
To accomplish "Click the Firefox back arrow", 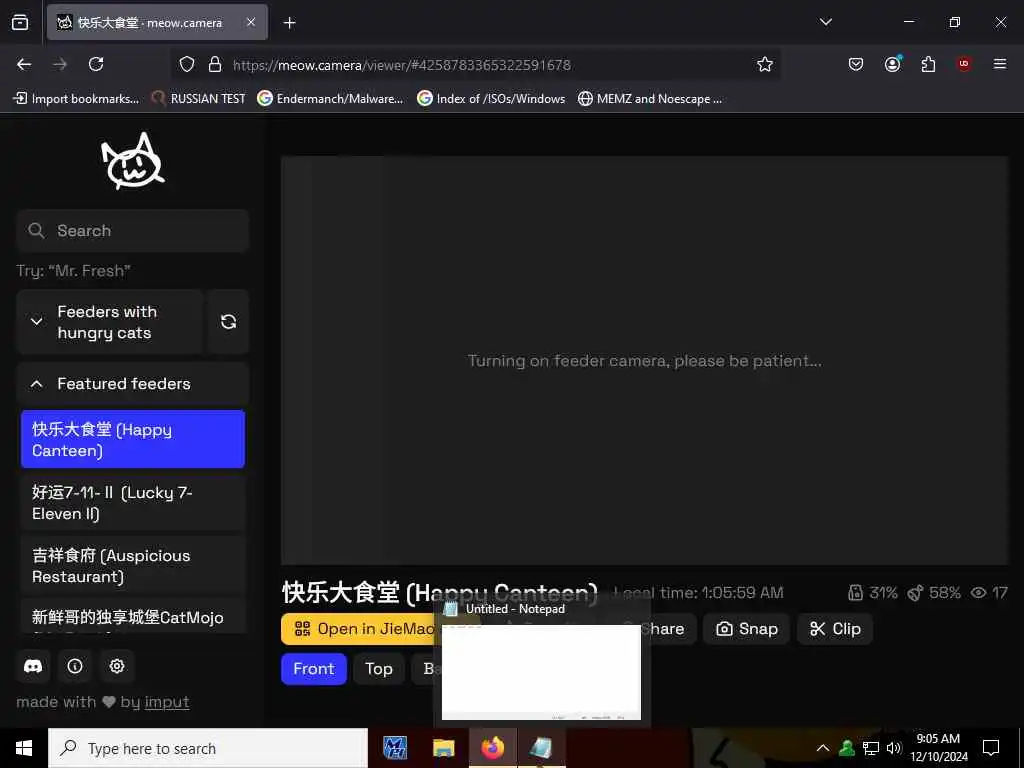I will (24, 64).
